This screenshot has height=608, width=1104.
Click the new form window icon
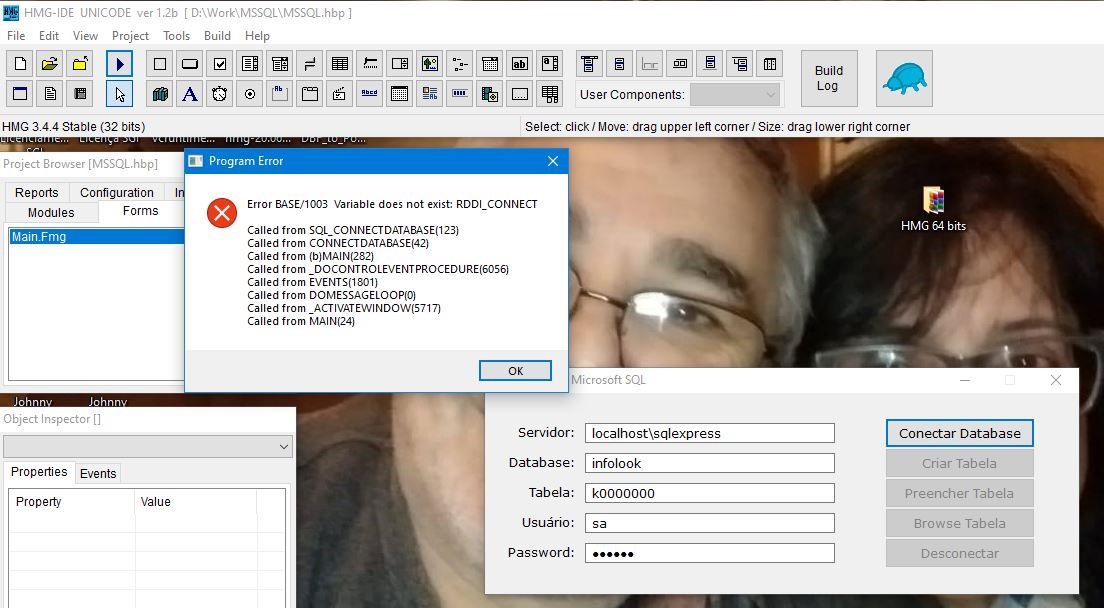tap(20, 94)
